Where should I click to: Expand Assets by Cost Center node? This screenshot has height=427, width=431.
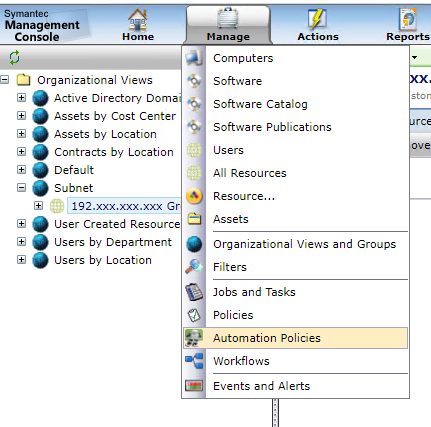21,116
